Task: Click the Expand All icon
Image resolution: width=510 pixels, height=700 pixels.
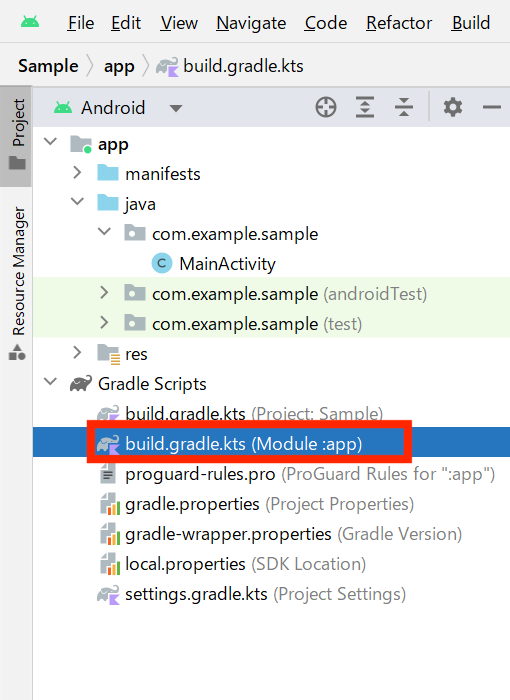Action: (x=365, y=107)
